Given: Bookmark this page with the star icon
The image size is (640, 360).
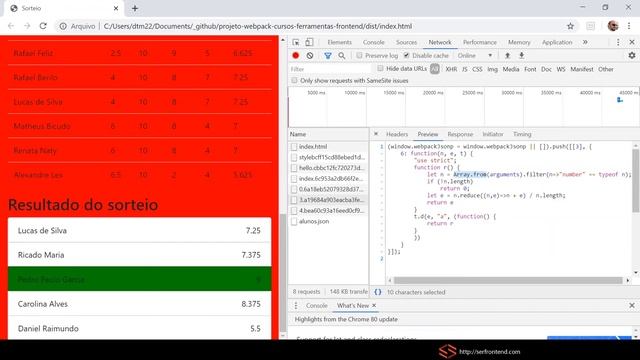Looking at the screenshot, I should point(571,26).
